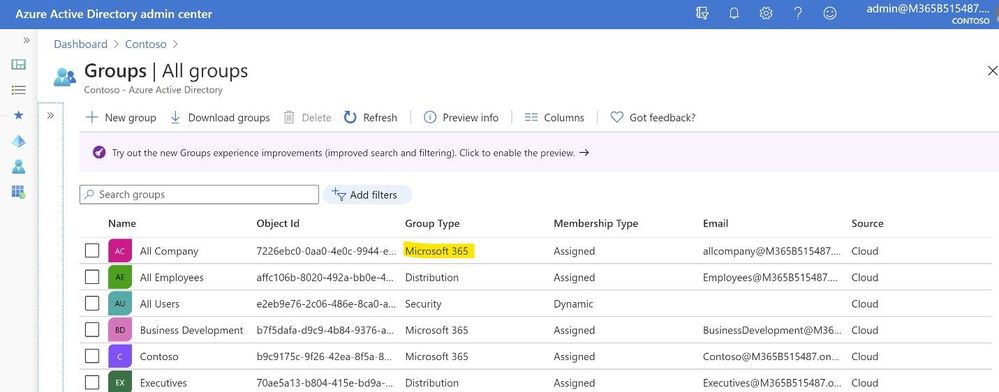Open the All services list icon

(x=18, y=90)
